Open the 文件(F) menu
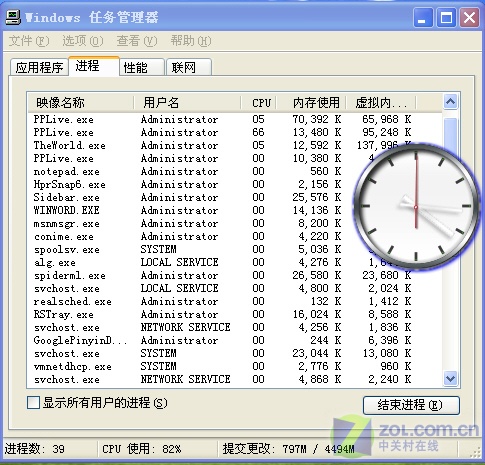The height and width of the screenshot is (465, 485). pyautogui.click(x=29, y=41)
